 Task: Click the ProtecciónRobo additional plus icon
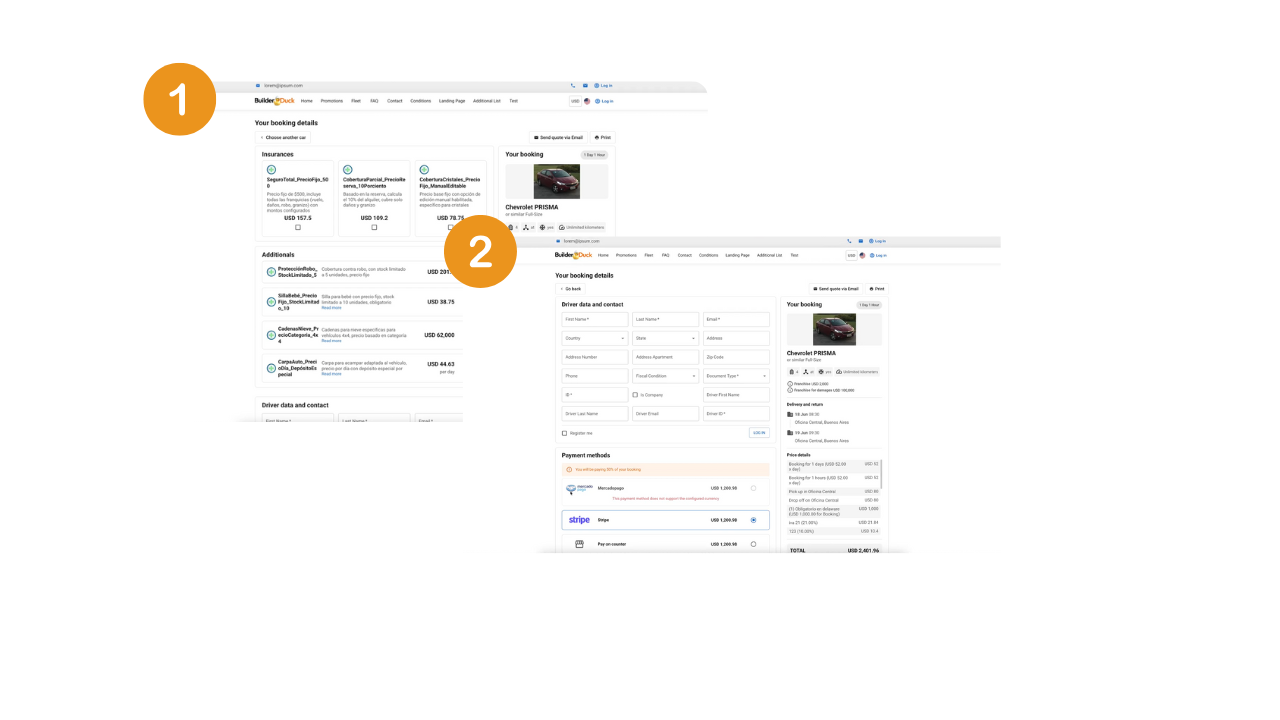(271, 272)
